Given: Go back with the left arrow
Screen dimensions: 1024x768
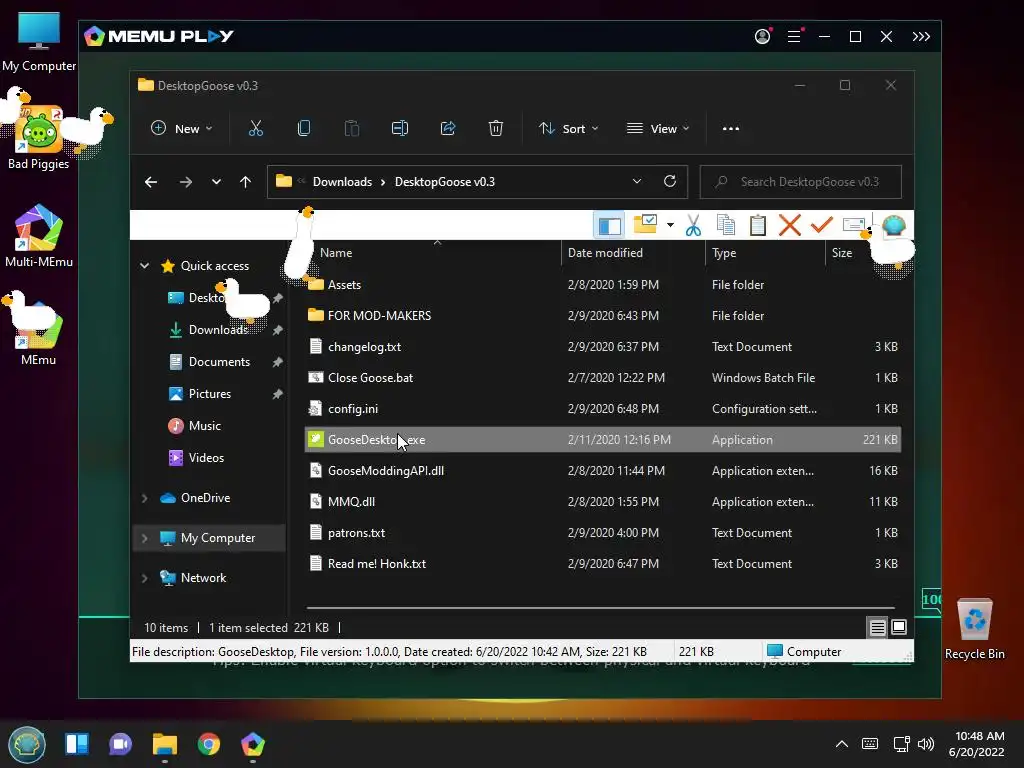Looking at the screenshot, I should click(x=151, y=182).
